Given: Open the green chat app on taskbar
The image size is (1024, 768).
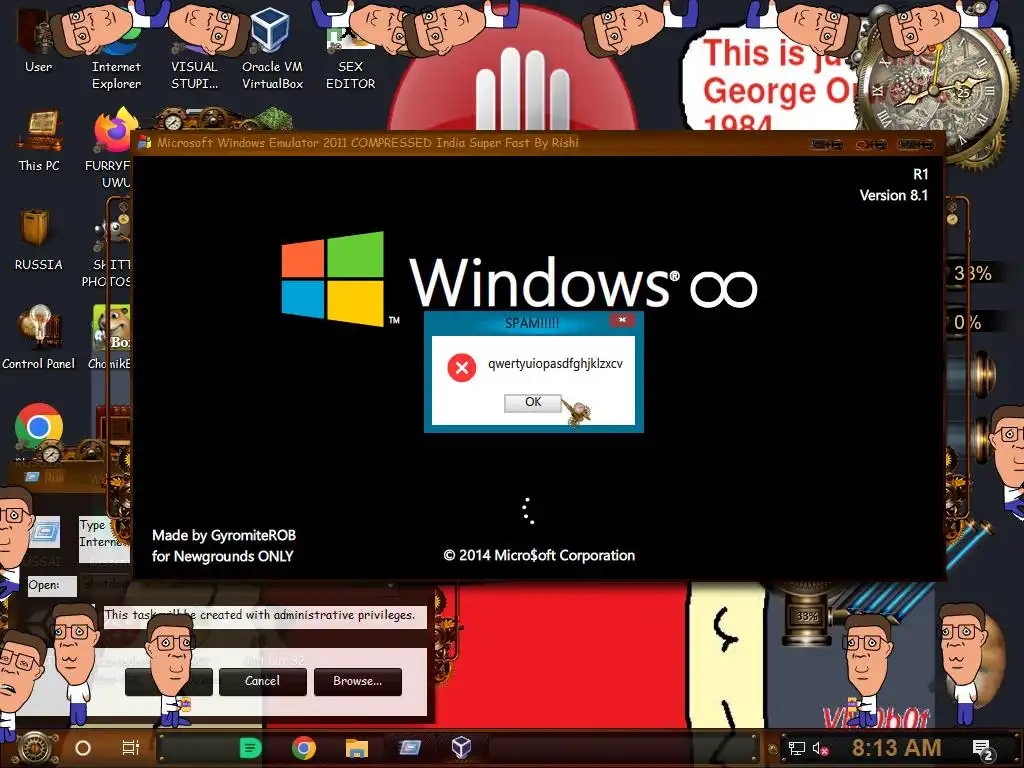Looking at the screenshot, I should point(250,748).
